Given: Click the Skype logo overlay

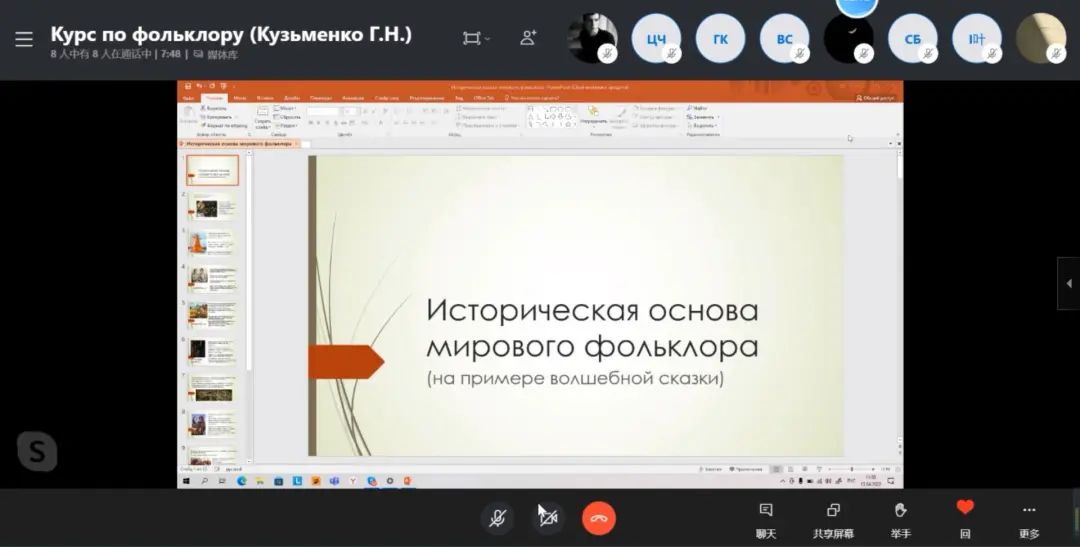Looking at the screenshot, I should pyautogui.click(x=37, y=452).
